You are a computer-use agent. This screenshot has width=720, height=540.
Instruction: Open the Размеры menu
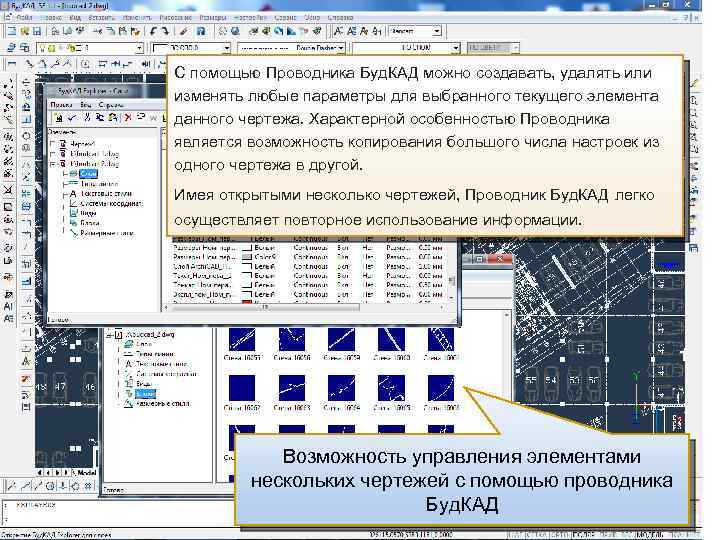pyautogui.click(x=213, y=17)
